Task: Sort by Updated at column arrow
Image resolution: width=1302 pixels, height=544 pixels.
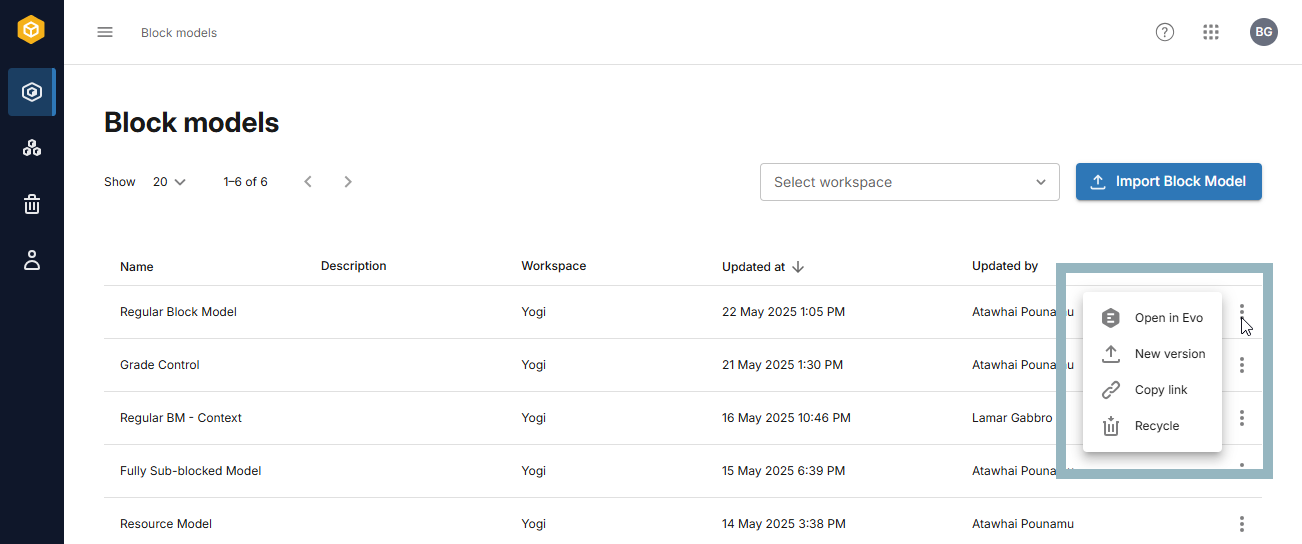Action: pos(798,267)
